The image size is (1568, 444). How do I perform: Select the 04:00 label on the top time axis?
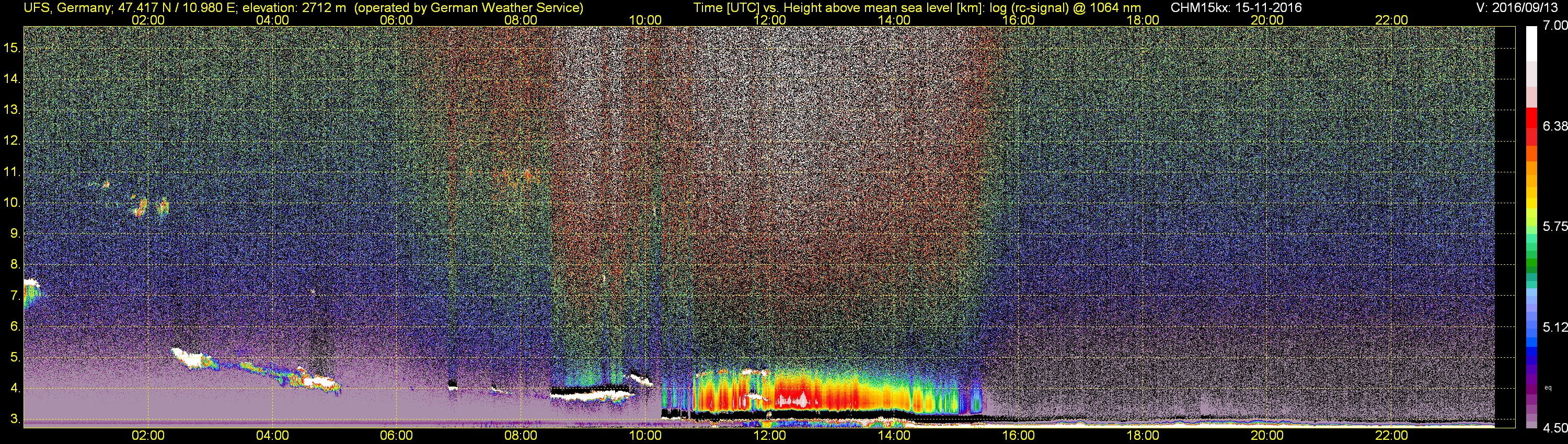(272, 20)
